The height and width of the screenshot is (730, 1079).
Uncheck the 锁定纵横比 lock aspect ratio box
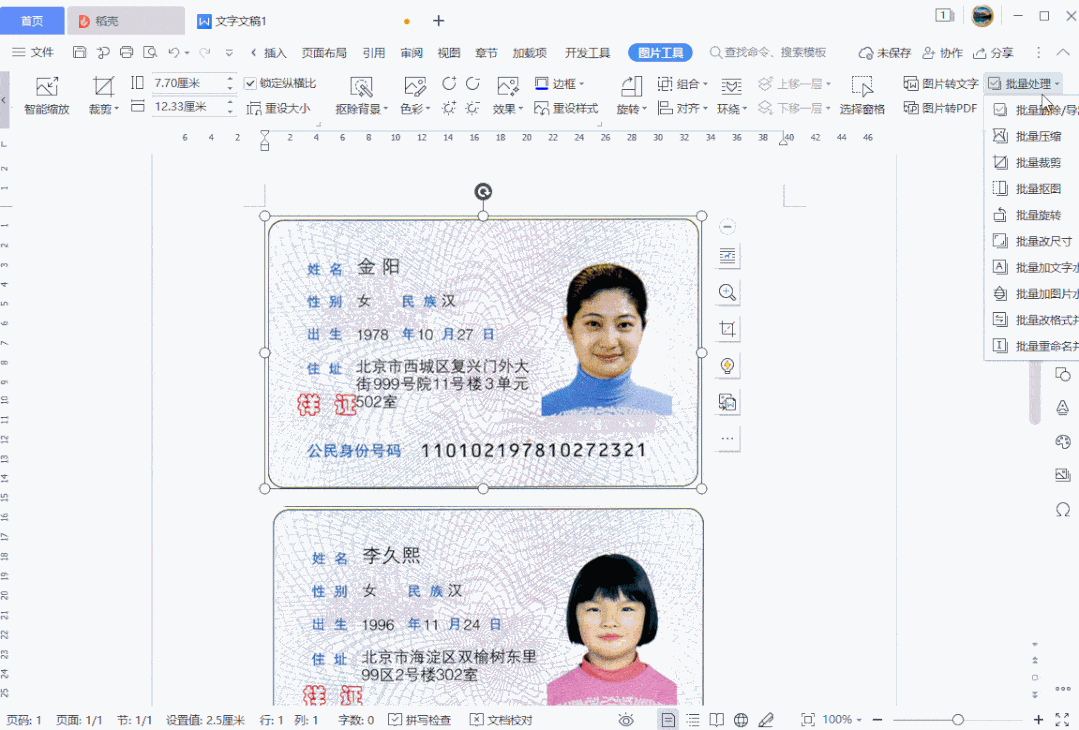pyautogui.click(x=249, y=83)
